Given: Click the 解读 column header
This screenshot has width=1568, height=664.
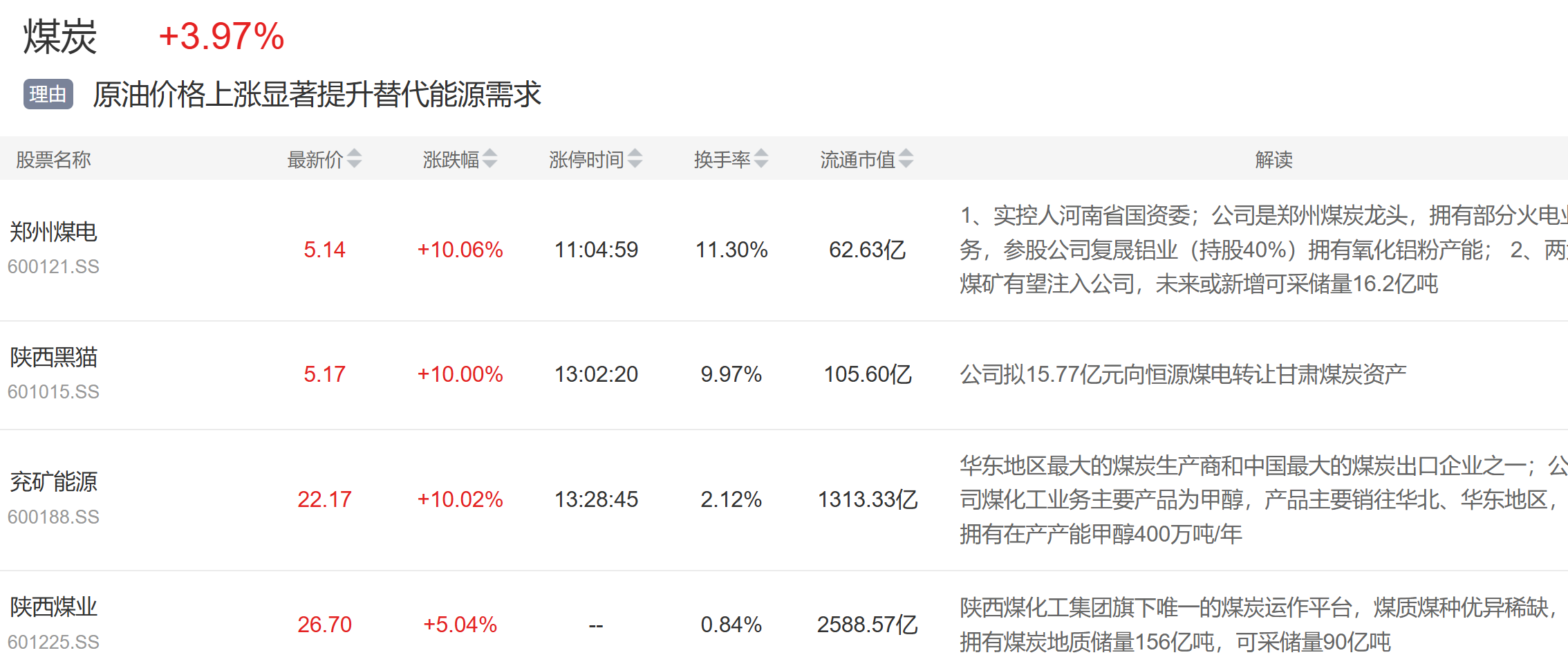Looking at the screenshot, I should [1273, 160].
